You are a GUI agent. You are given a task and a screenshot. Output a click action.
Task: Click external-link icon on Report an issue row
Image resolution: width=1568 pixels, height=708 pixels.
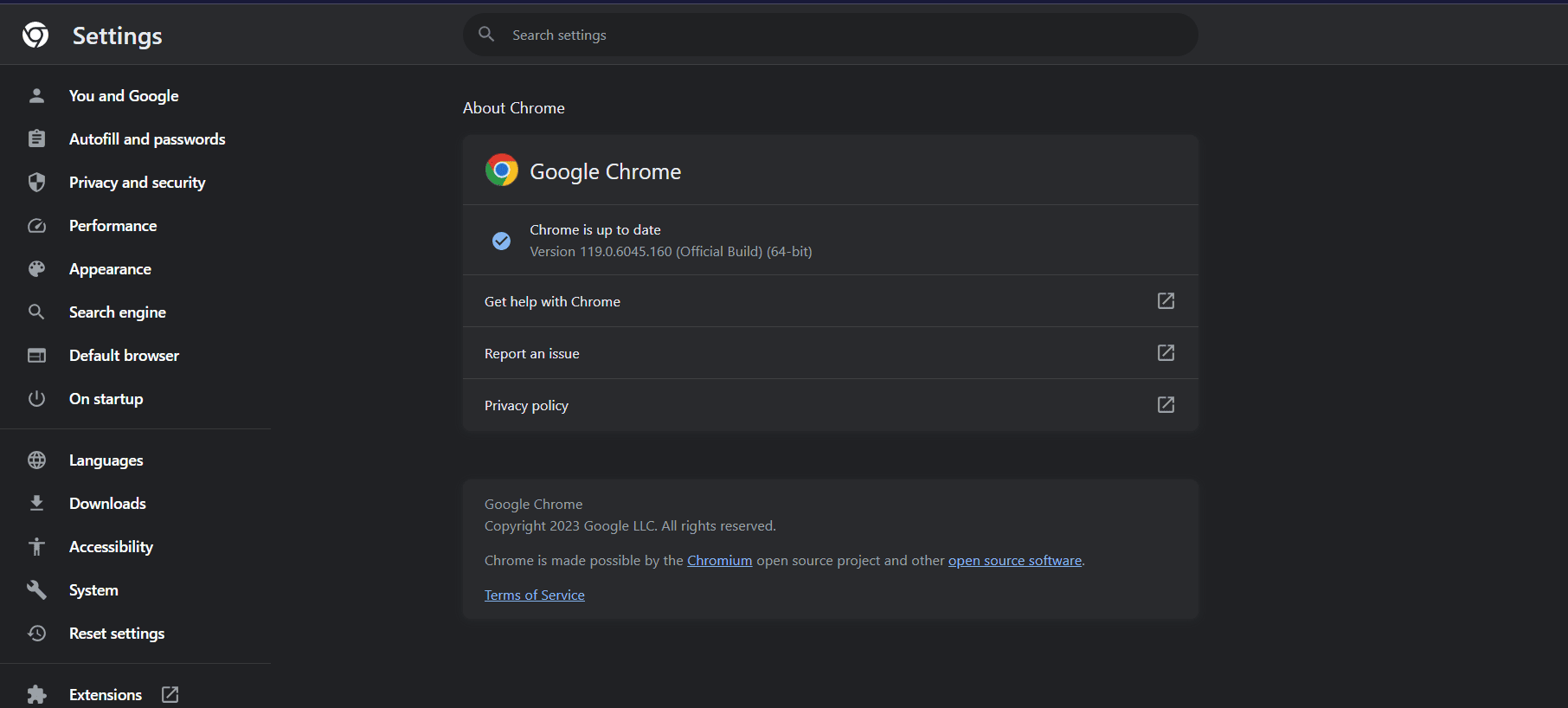point(1166,352)
